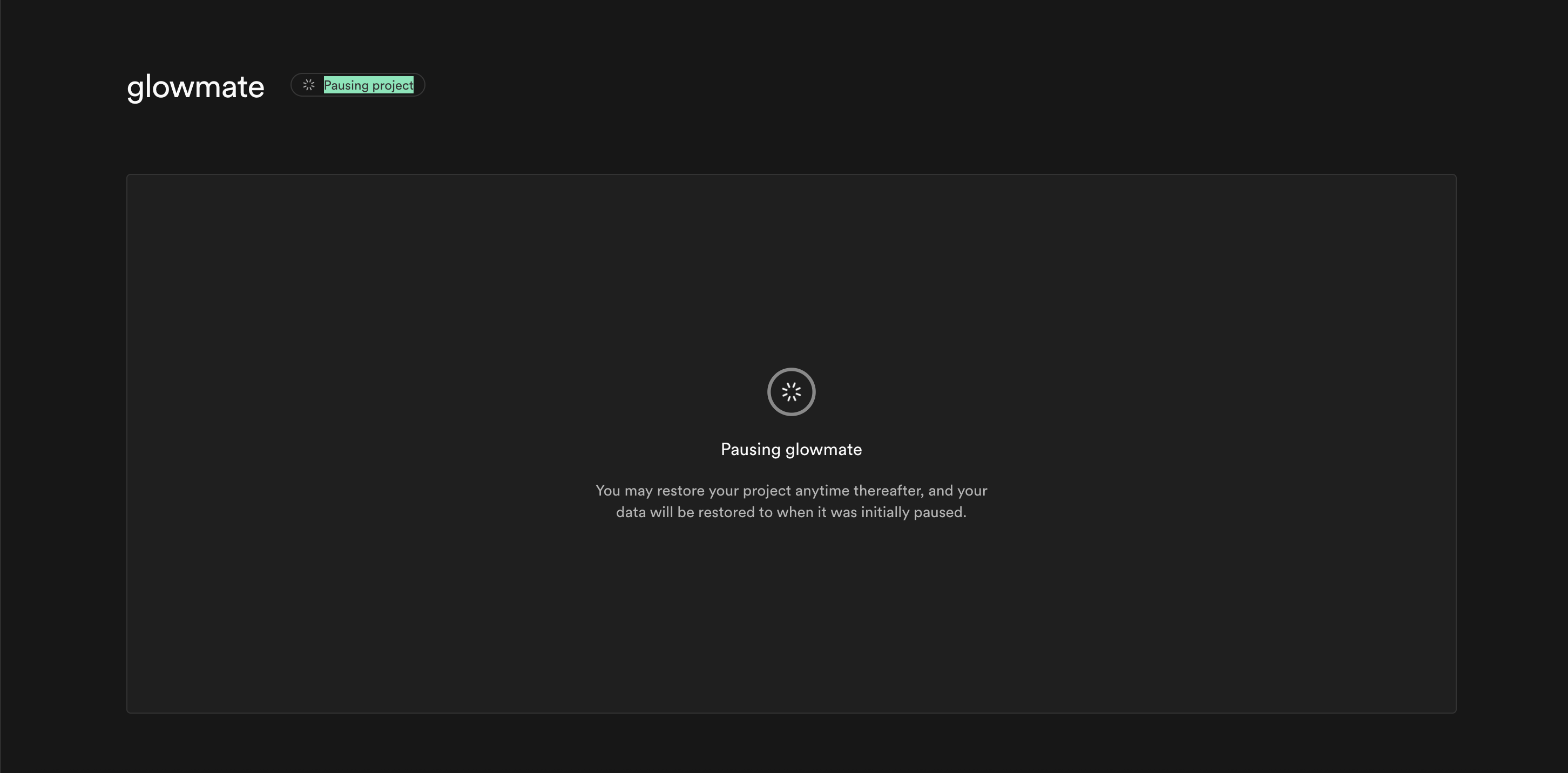Image resolution: width=1568 pixels, height=773 pixels.
Task: Click the word 'will' in second description line
Action: tap(660, 512)
